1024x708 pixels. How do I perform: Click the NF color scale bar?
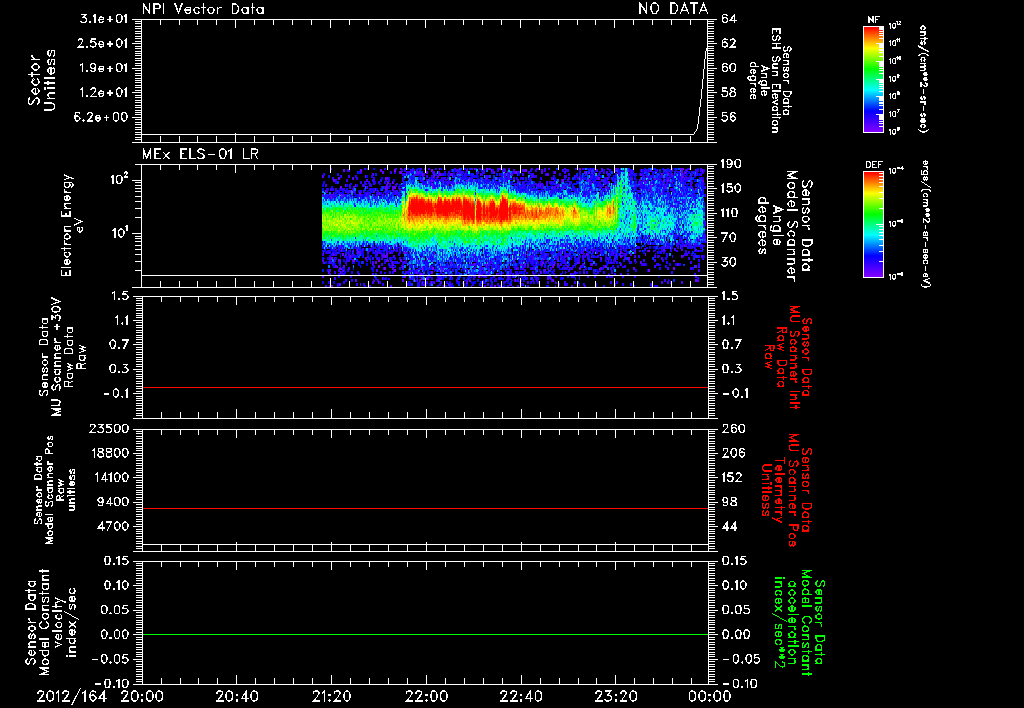873,79
